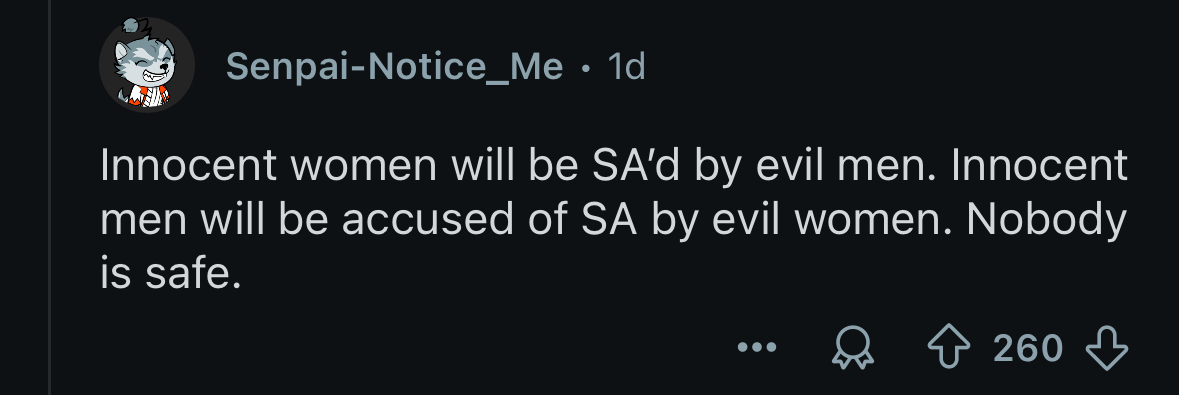The width and height of the screenshot is (1179, 395).
Task: Open the three-dot more options menu
Action: click(757, 348)
